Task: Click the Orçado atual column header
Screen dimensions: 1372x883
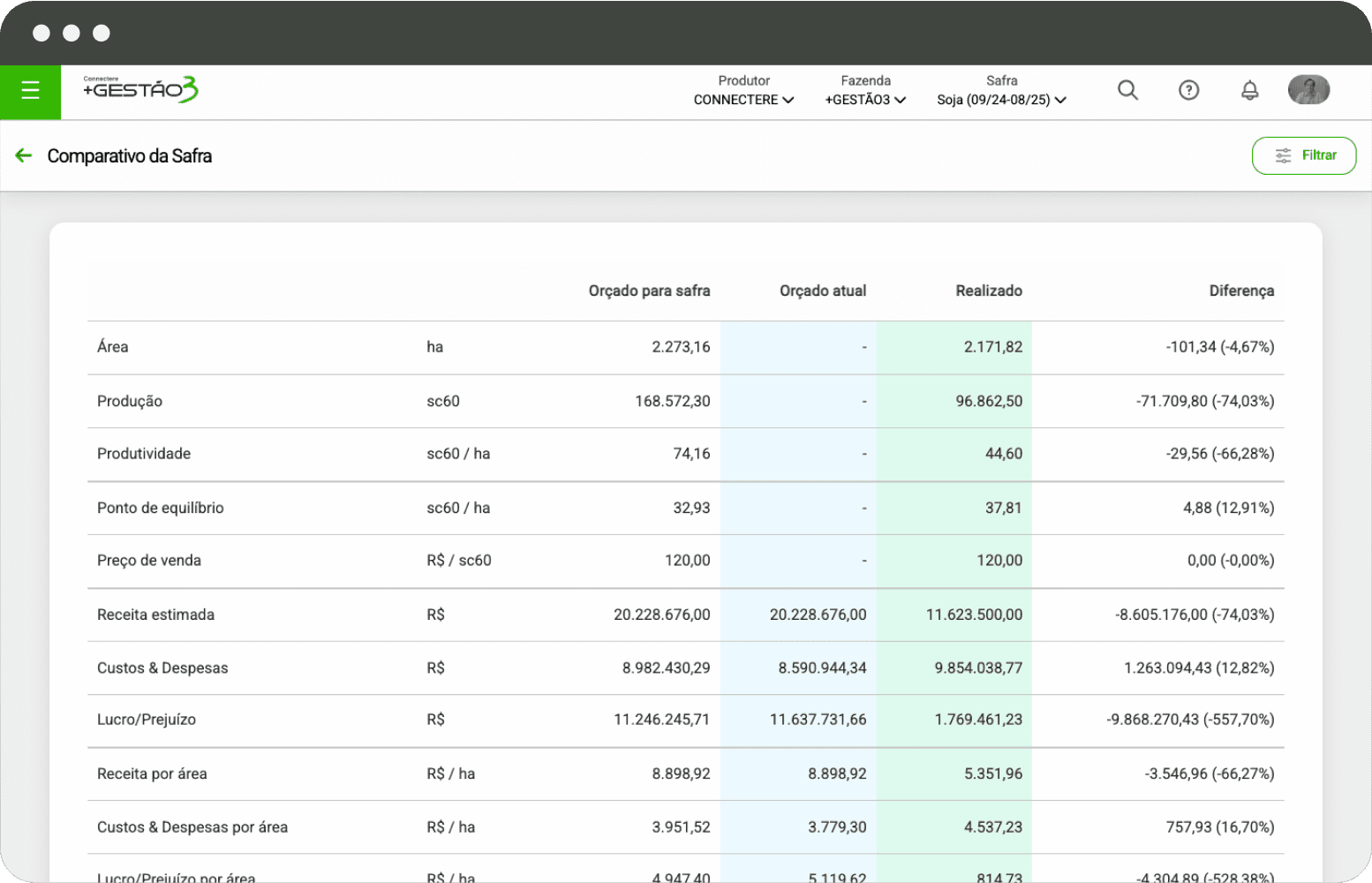Action: tap(823, 291)
